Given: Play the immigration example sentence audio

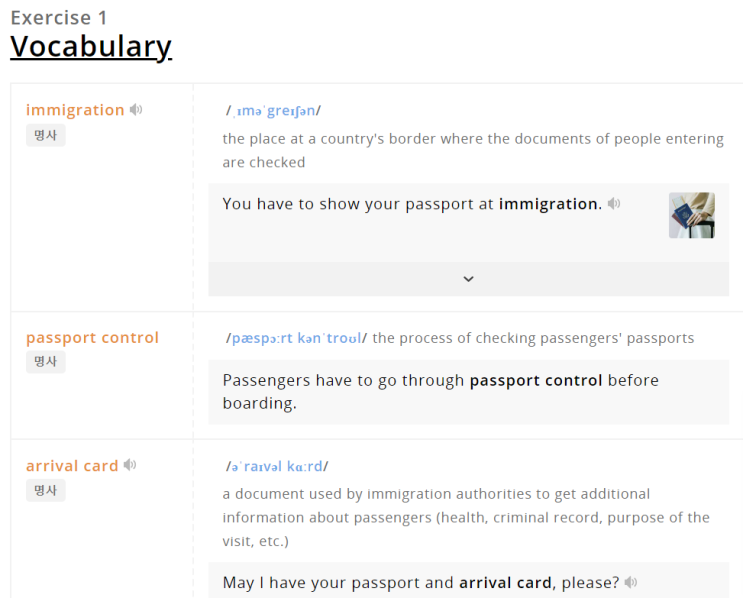Looking at the screenshot, I should [614, 204].
